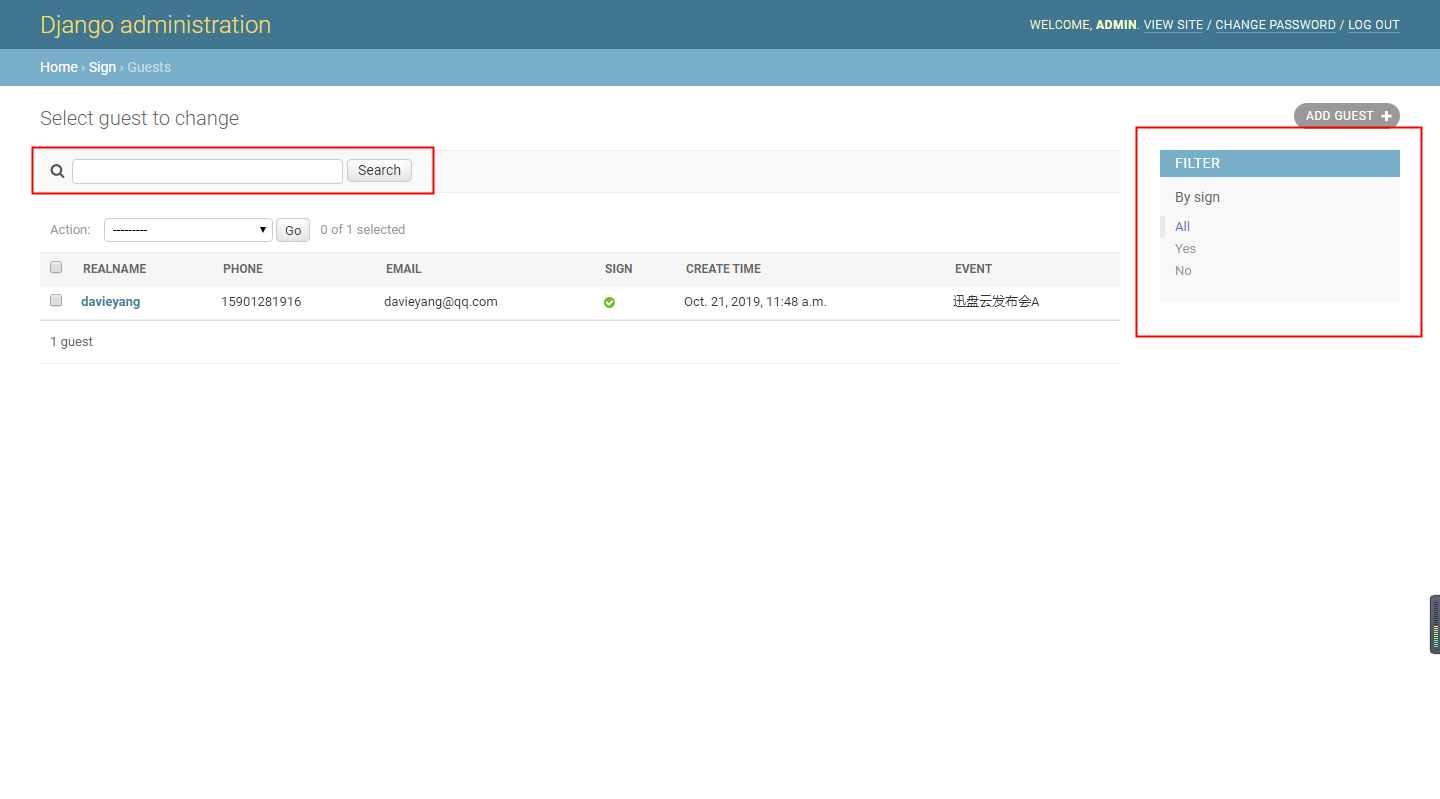
Task: Click the search magnifier icon
Action: [x=58, y=171]
